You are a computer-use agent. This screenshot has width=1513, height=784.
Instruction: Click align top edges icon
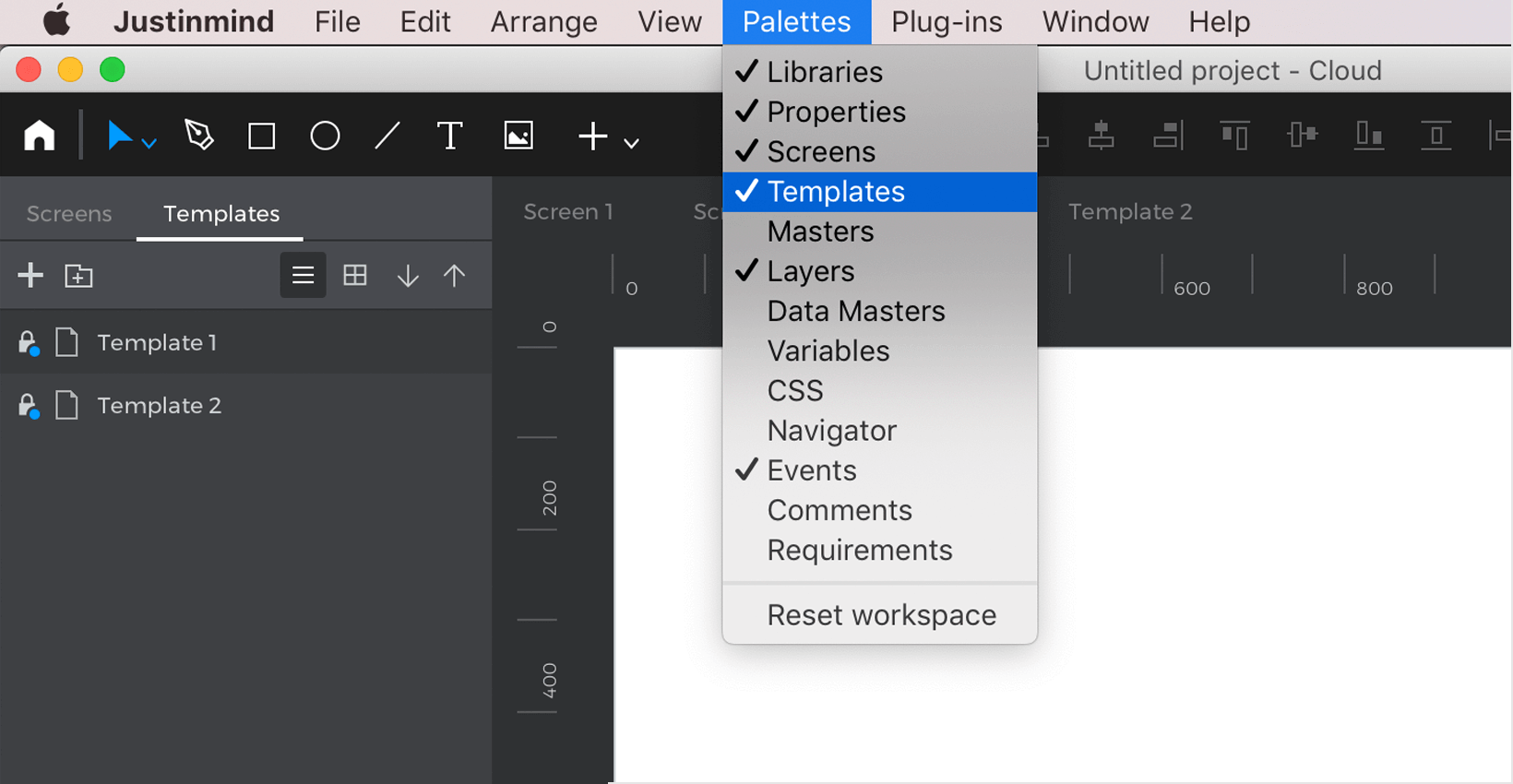(1234, 136)
